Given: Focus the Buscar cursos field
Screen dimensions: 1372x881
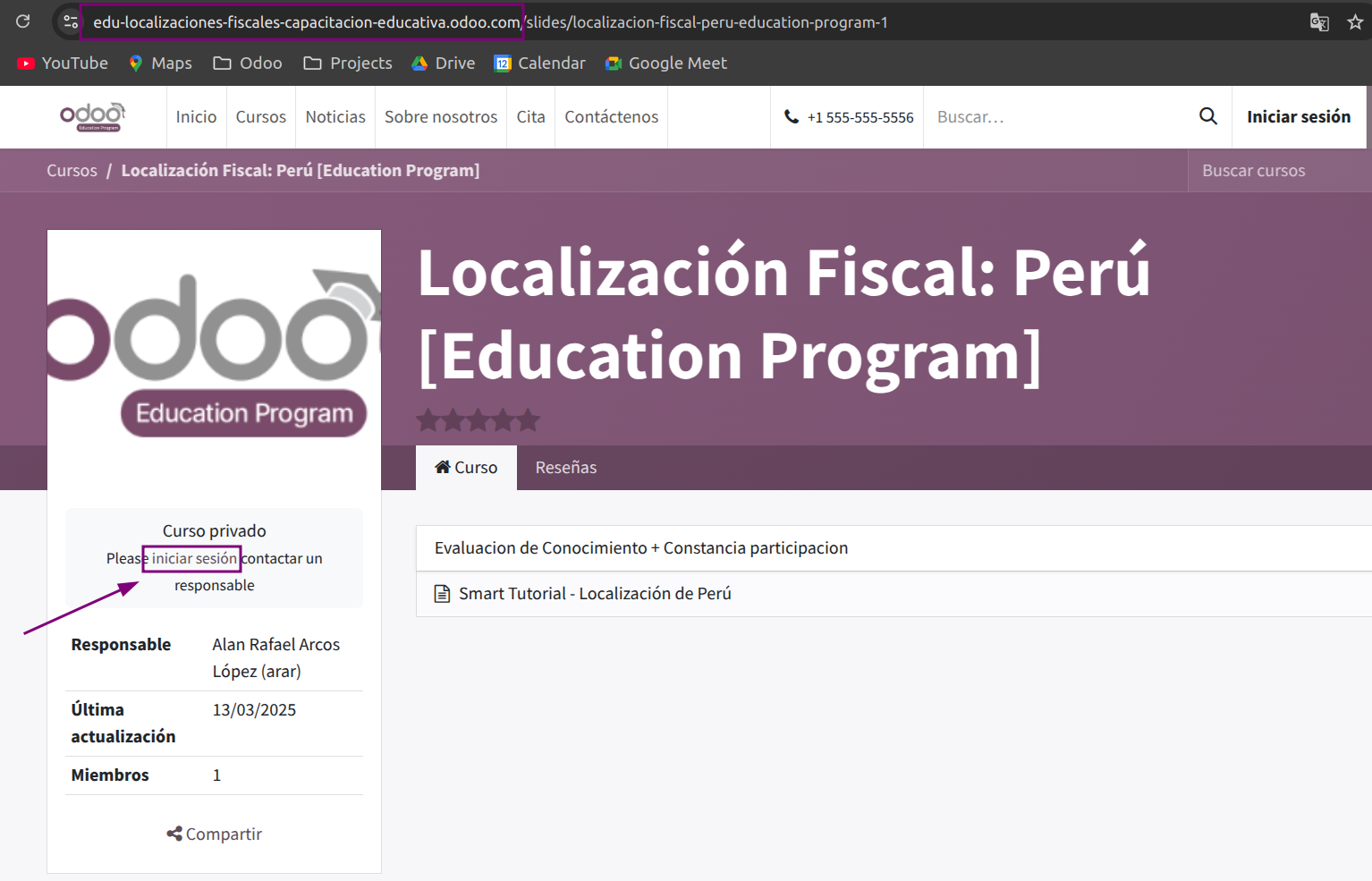Looking at the screenshot, I should (x=1279, y=171).
